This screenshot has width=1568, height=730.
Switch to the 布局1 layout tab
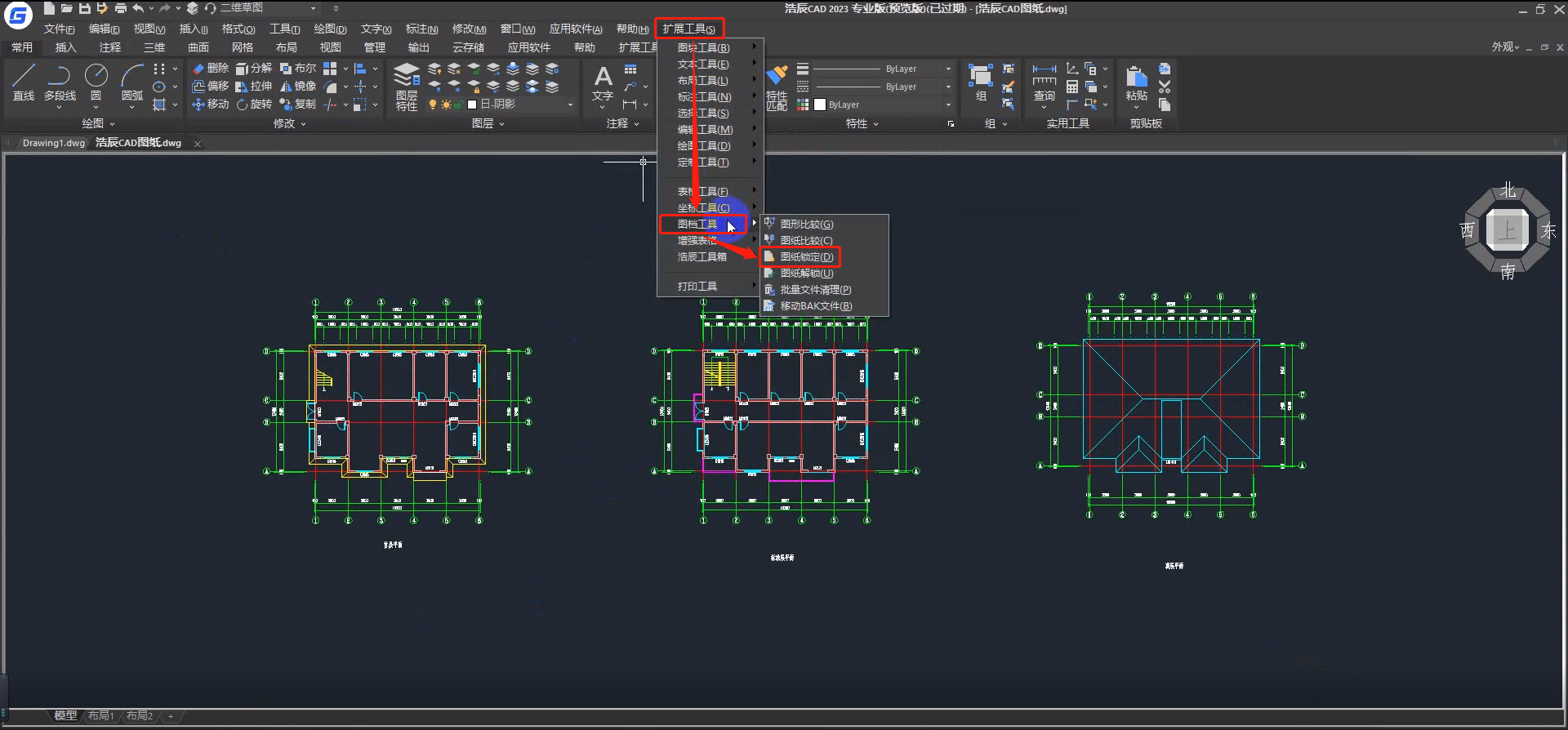click(101, 716)
